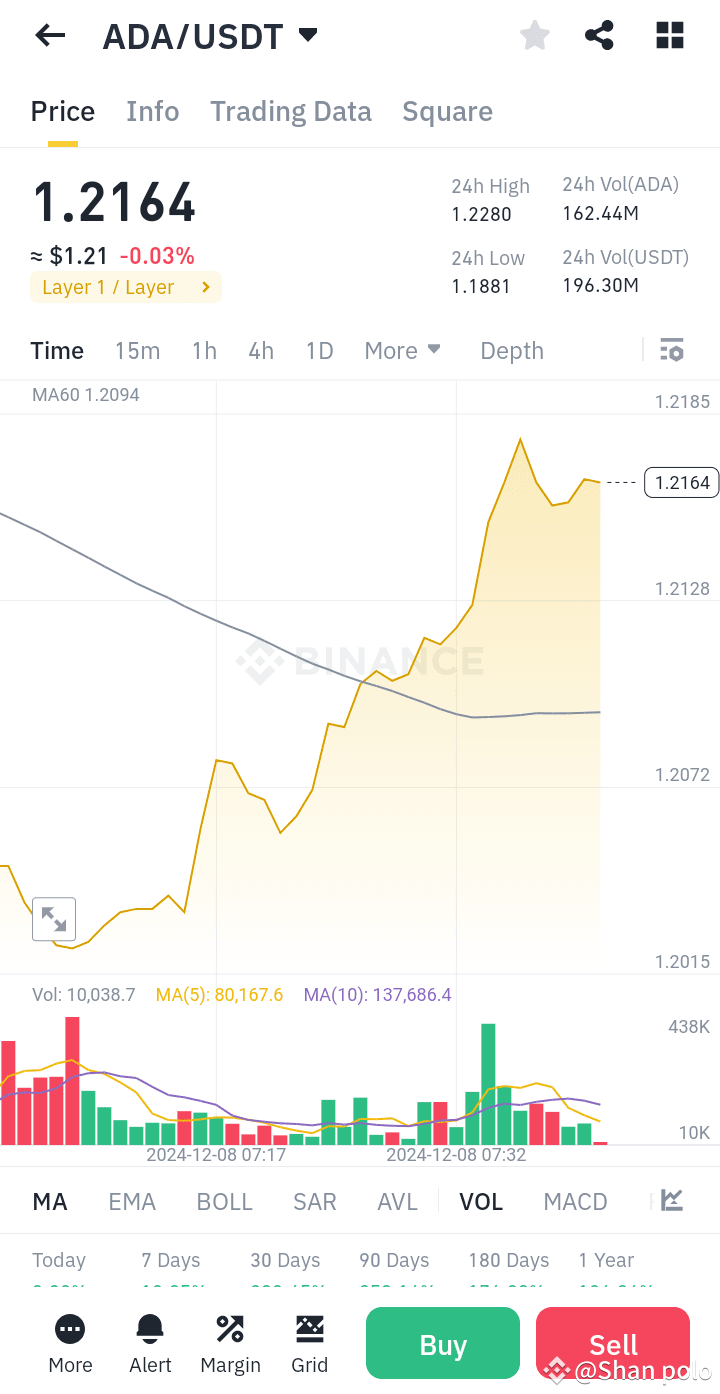This screenshot has height=1394, width=720.
Task: Select the Margin icon in bottom bar
Action: (229, 1343)
